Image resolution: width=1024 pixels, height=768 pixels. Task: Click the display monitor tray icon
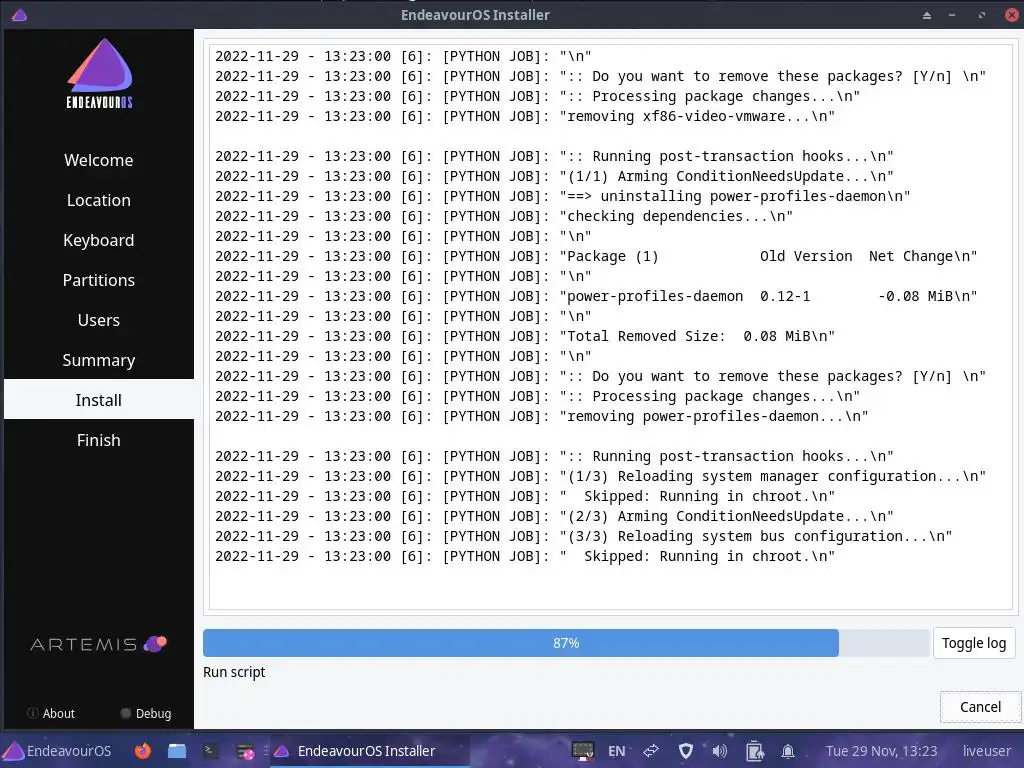click(583, 751)
